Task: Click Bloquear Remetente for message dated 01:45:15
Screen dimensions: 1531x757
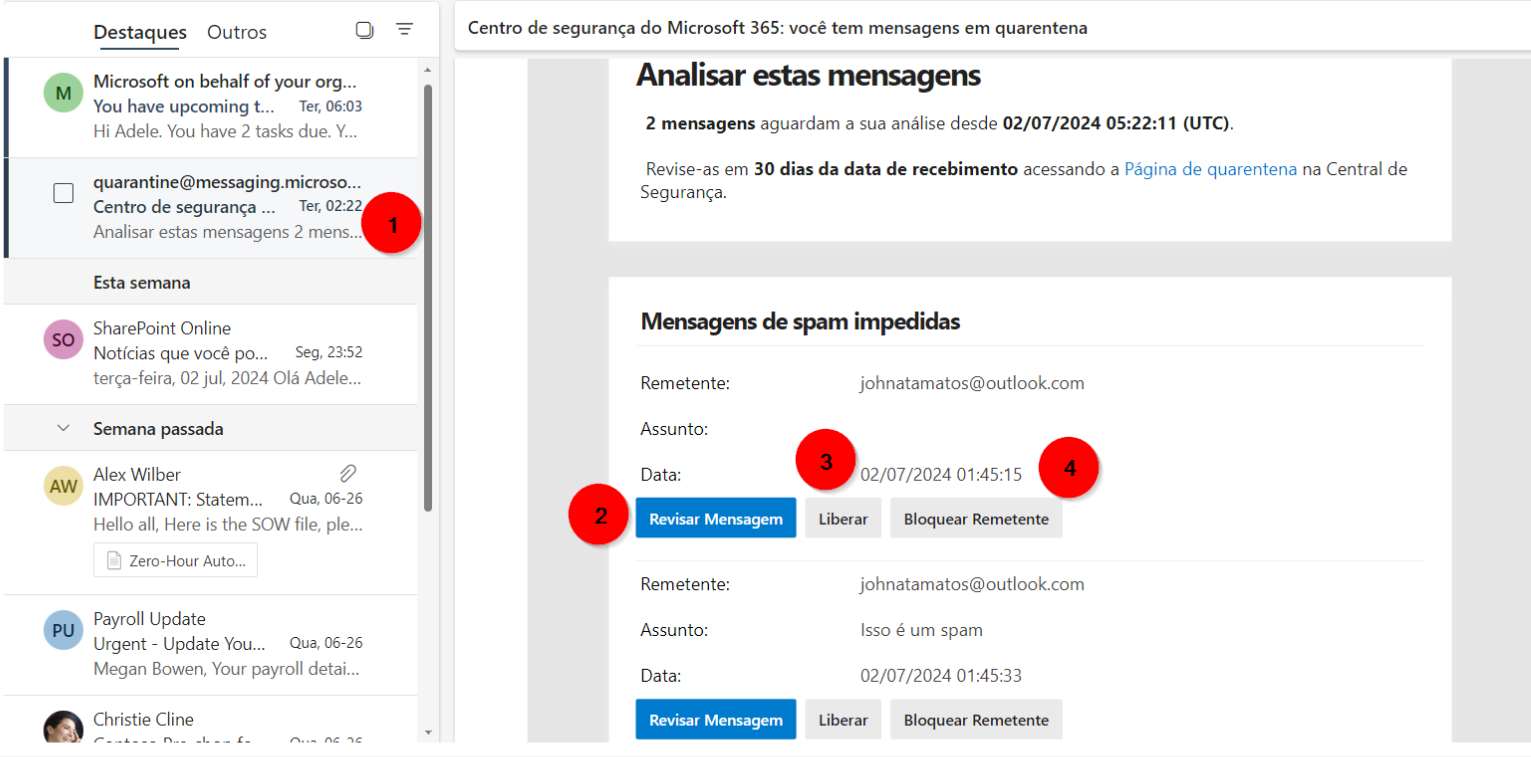Action: click(976, 518)
